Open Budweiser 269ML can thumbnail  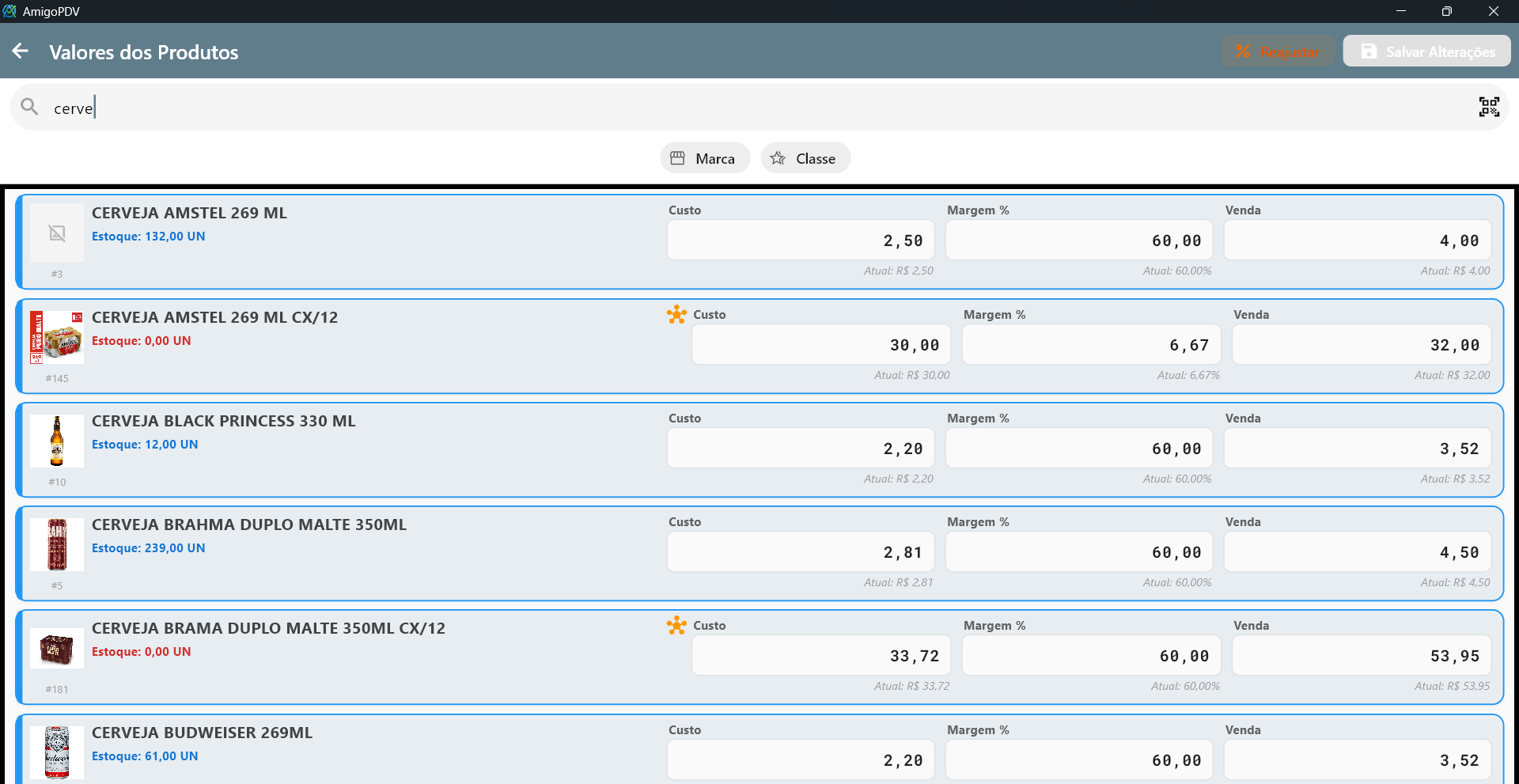pos(57,752)
